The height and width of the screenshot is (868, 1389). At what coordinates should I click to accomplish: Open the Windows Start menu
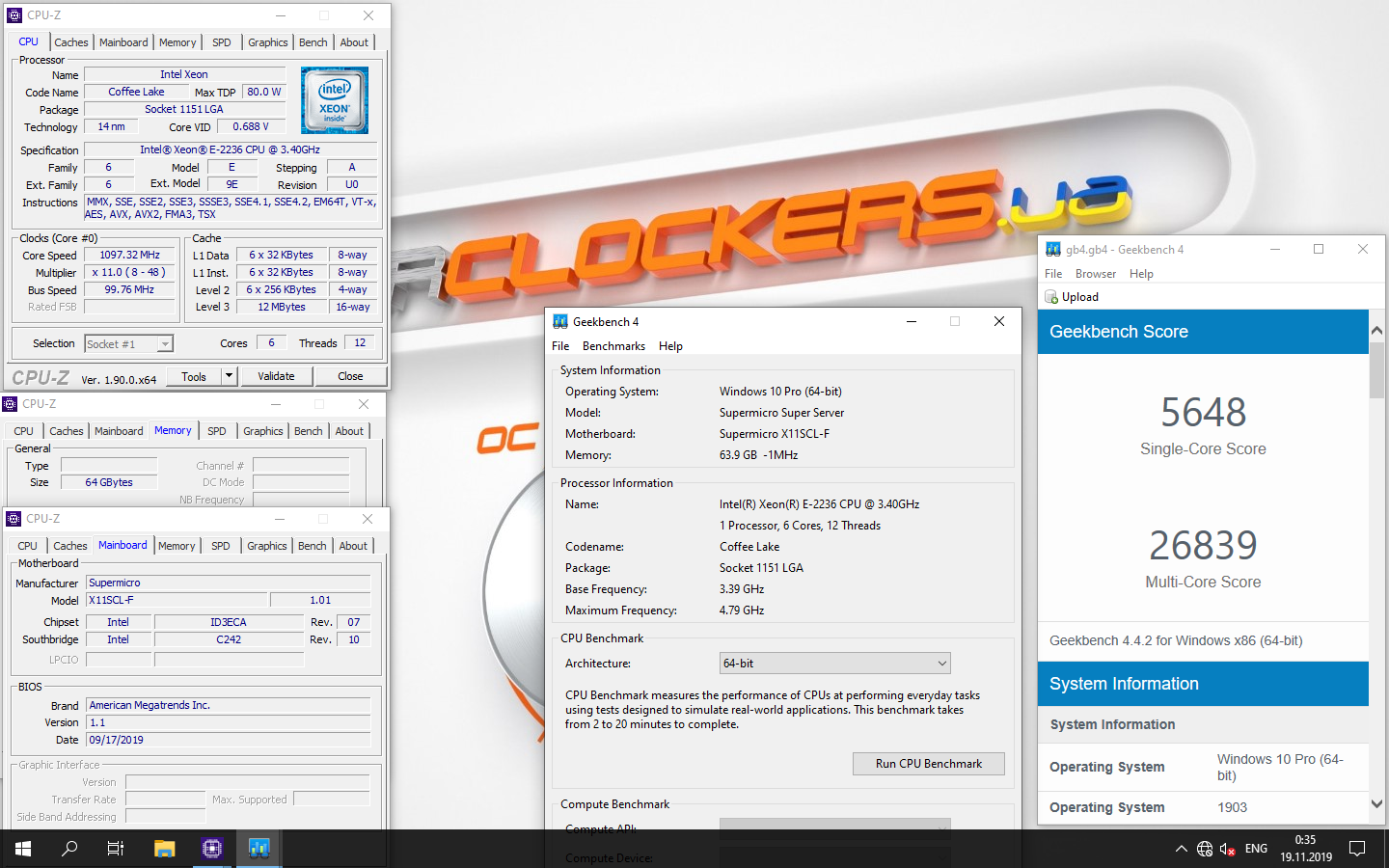[x=23, y=849]
